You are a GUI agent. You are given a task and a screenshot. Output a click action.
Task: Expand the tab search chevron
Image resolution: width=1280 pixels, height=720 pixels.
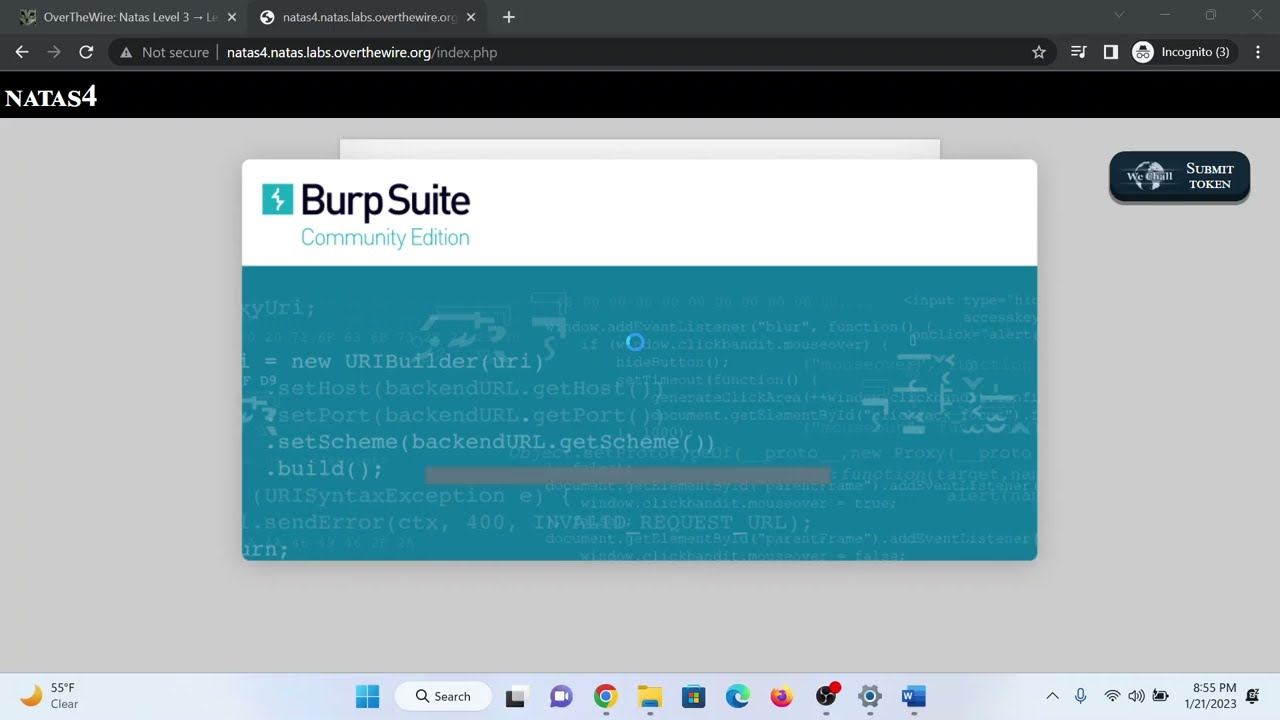pos(1119,15)
